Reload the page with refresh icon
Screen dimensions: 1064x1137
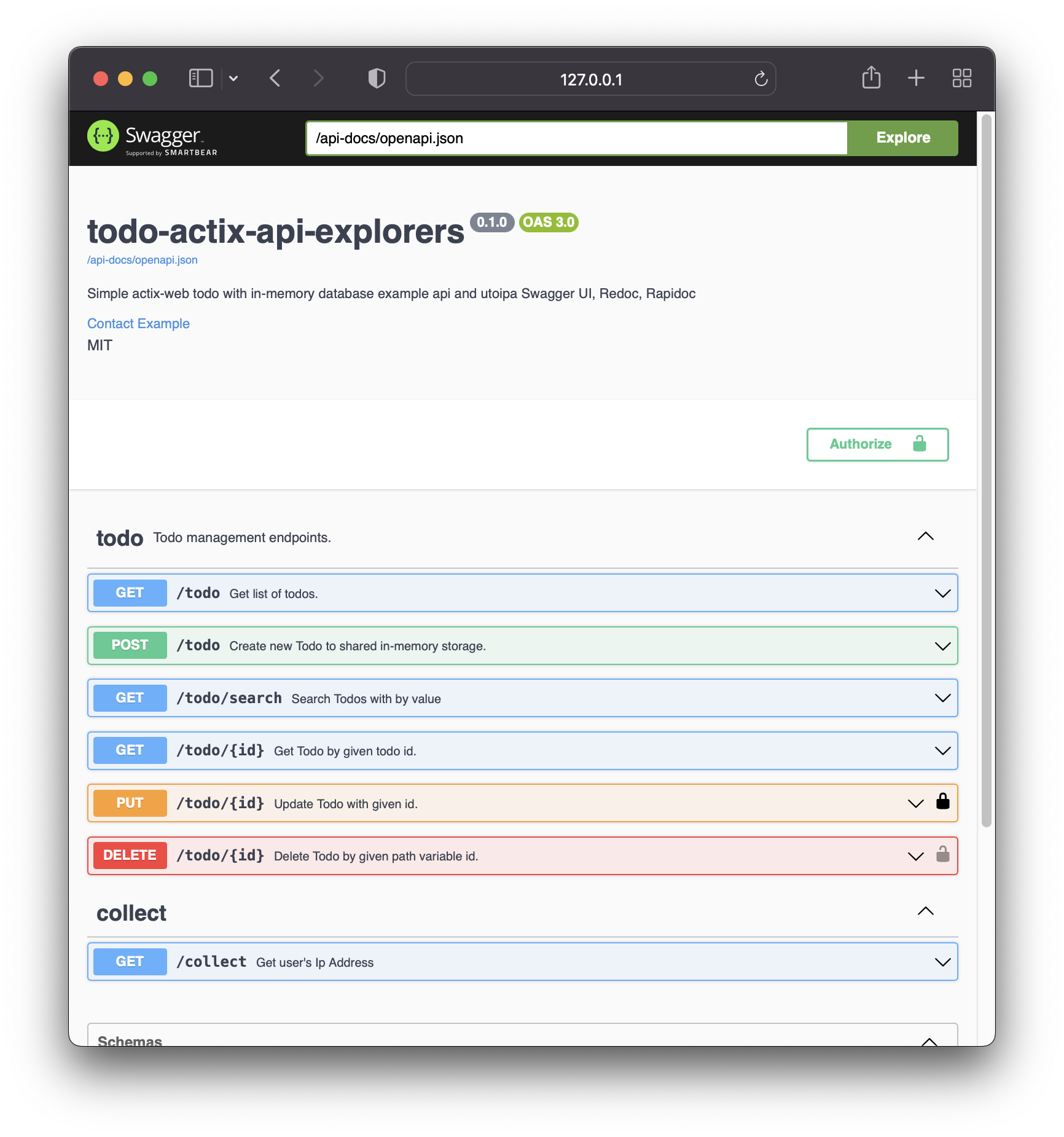761,79
